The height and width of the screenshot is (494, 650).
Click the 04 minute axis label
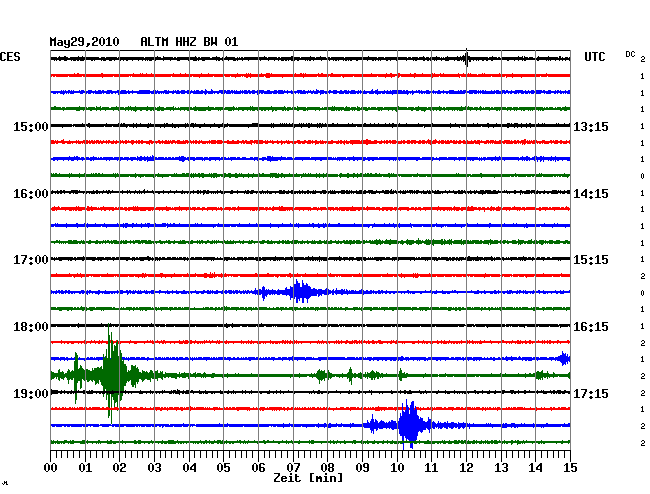coord(189,468)
